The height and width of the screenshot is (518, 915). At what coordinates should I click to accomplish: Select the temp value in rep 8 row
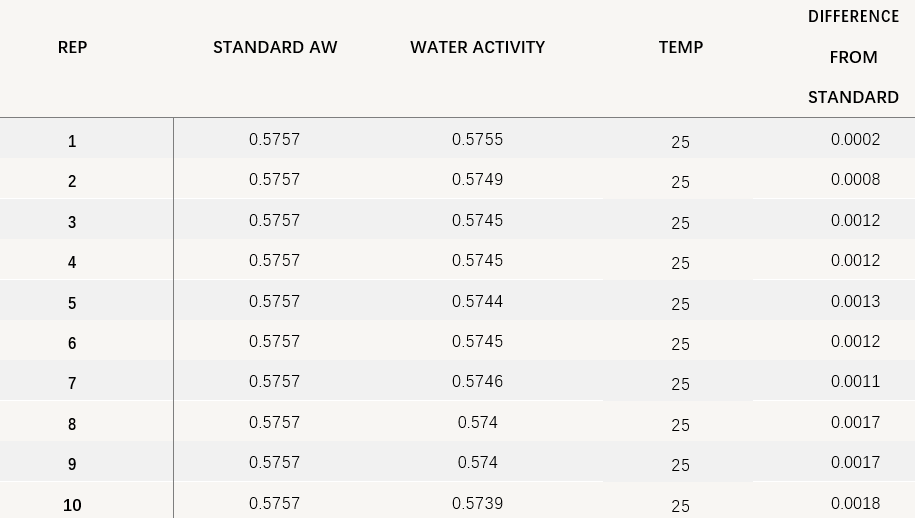click(x=680, y=425)
